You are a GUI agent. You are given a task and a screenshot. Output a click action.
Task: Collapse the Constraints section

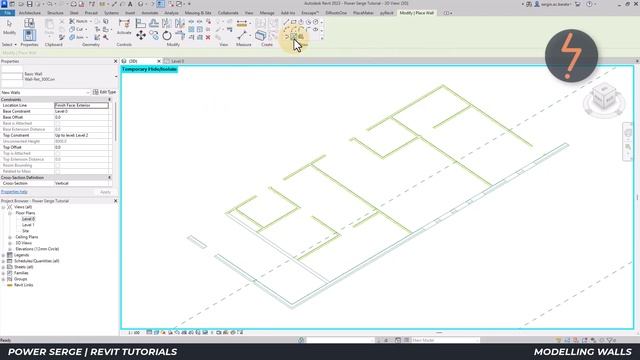point(109,100)
